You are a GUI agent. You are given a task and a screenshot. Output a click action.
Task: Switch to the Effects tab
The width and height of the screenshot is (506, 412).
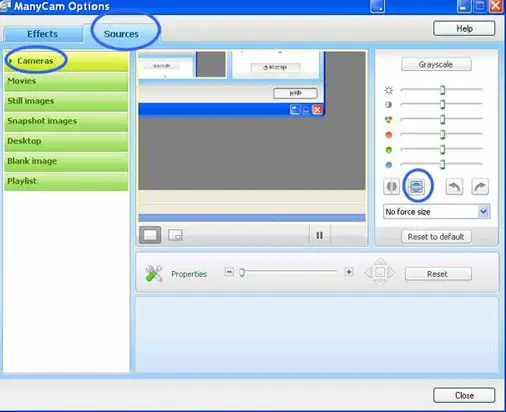(42, 34)
